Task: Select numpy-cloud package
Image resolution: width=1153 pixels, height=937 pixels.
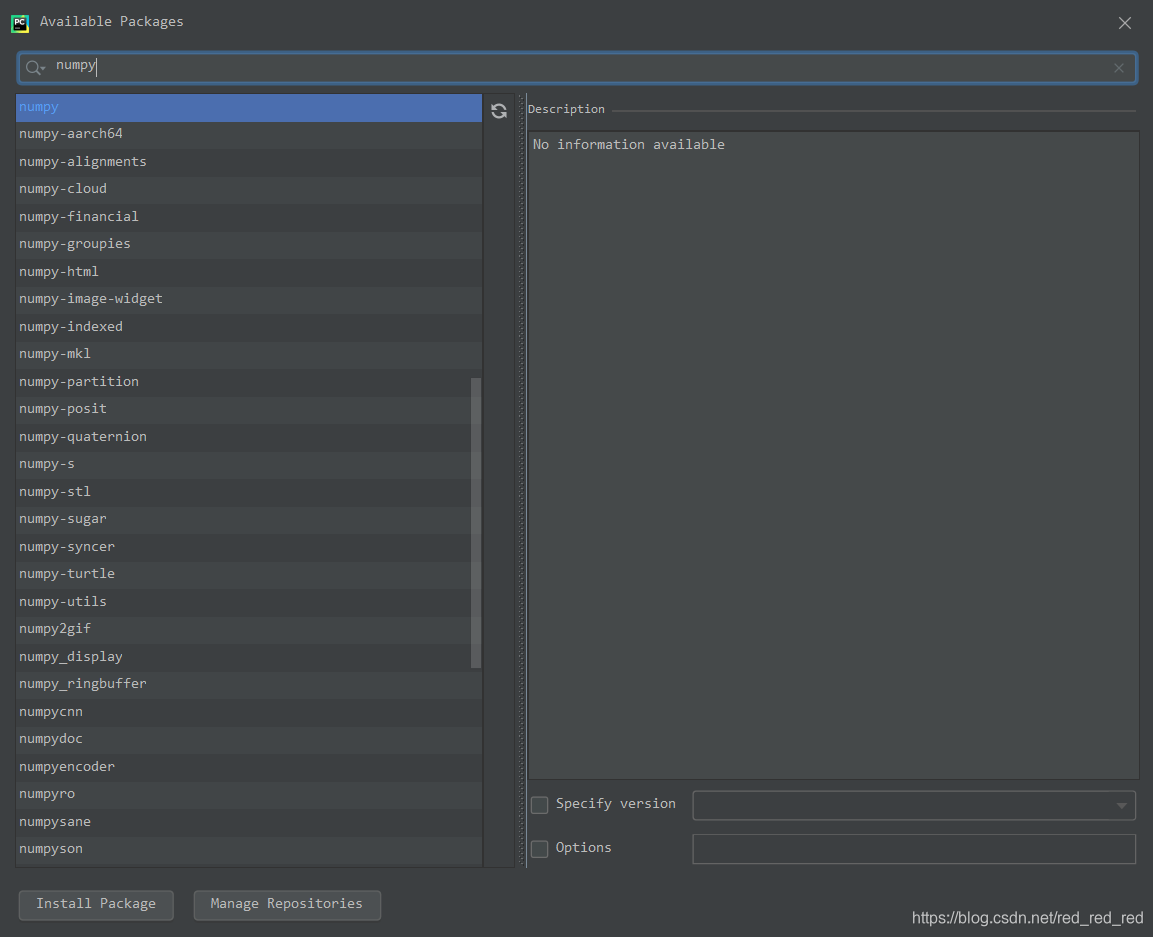Action: point(249,190)
